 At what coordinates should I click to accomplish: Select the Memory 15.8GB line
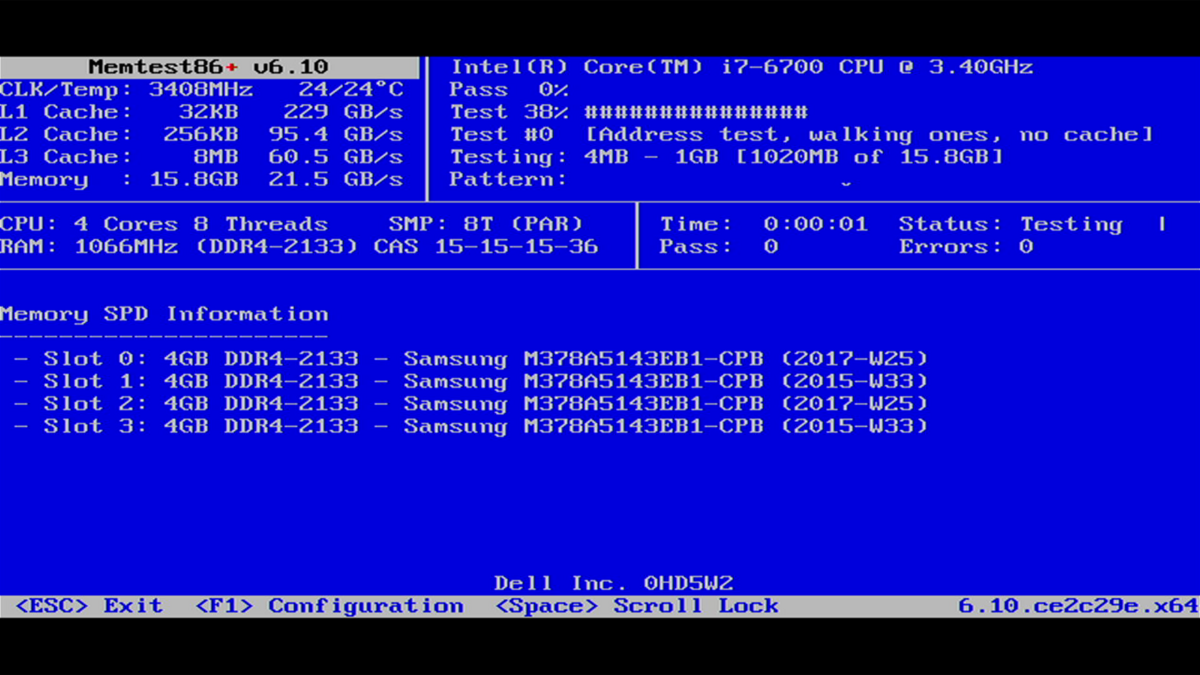coord(118,180)
